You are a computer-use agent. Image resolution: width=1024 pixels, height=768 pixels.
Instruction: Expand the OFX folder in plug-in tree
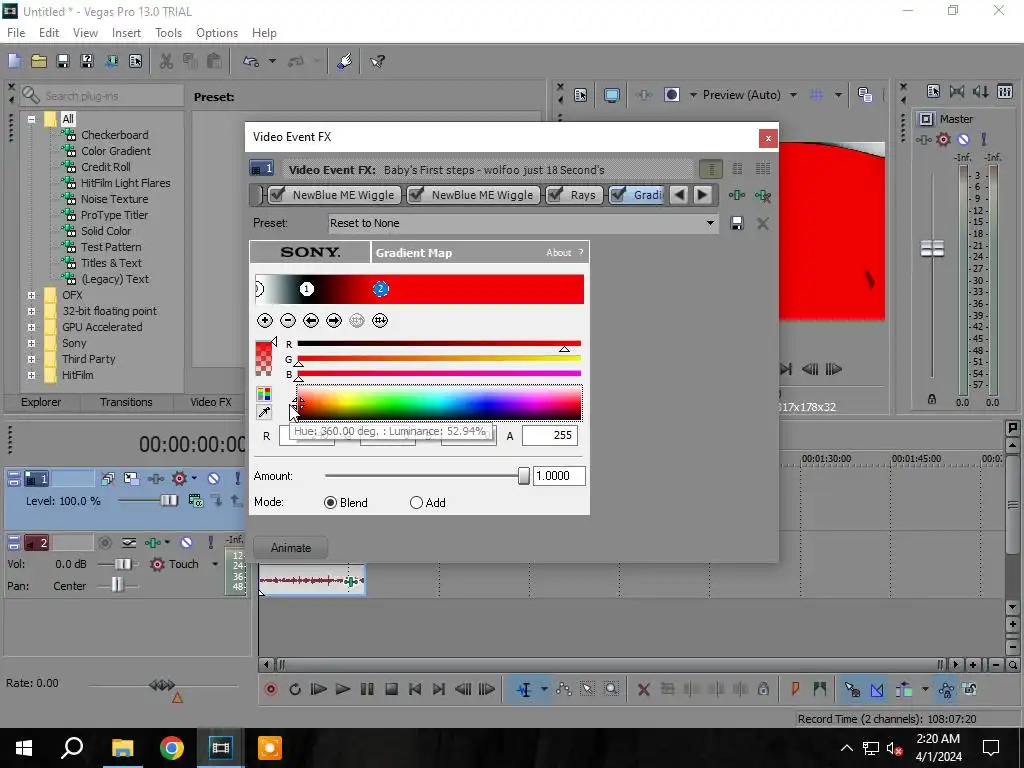point(31,295)
